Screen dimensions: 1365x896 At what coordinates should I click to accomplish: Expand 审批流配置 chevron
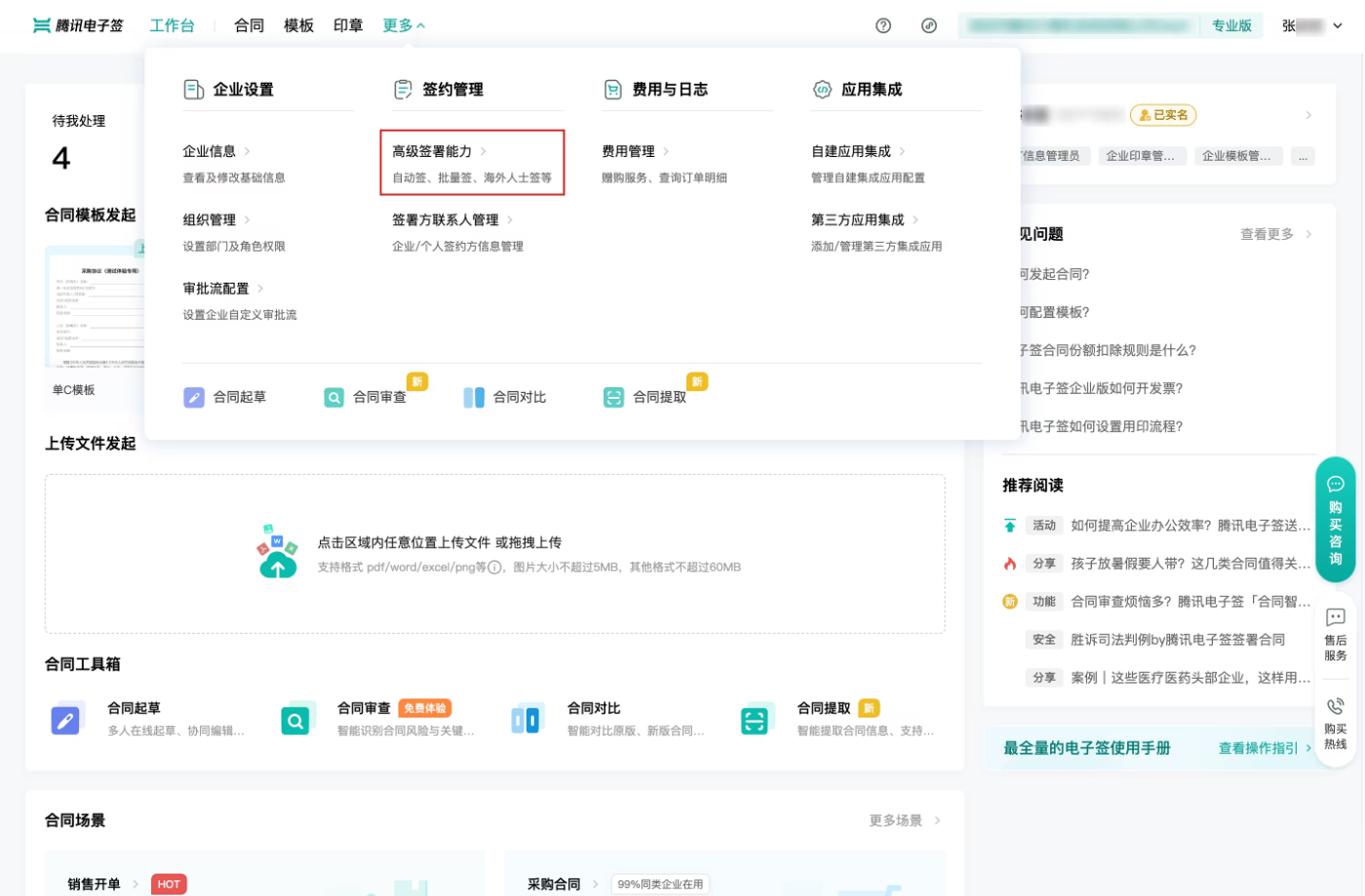(x=260, y=289)
